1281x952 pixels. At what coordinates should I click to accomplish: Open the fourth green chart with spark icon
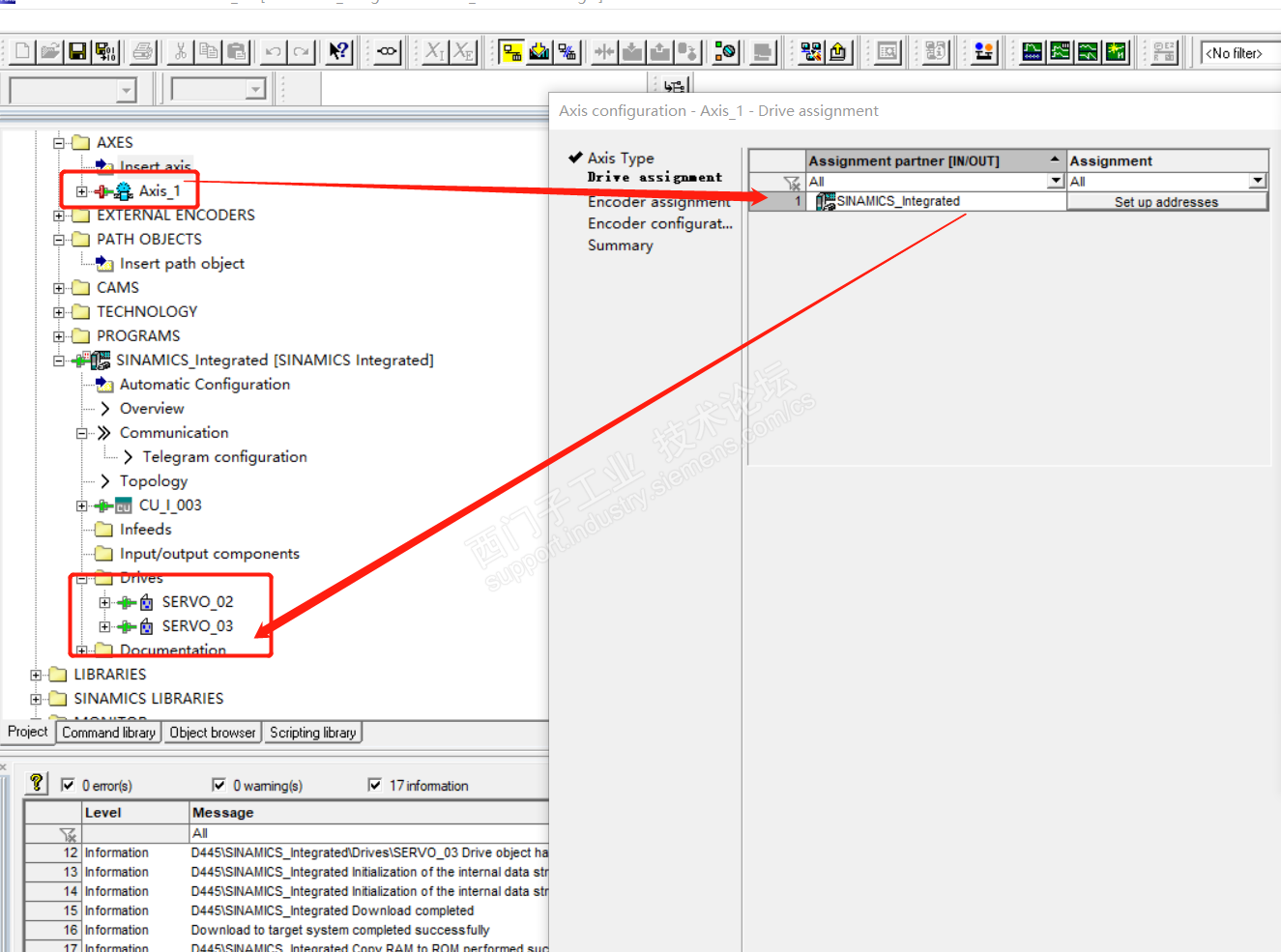point(1117,51)
